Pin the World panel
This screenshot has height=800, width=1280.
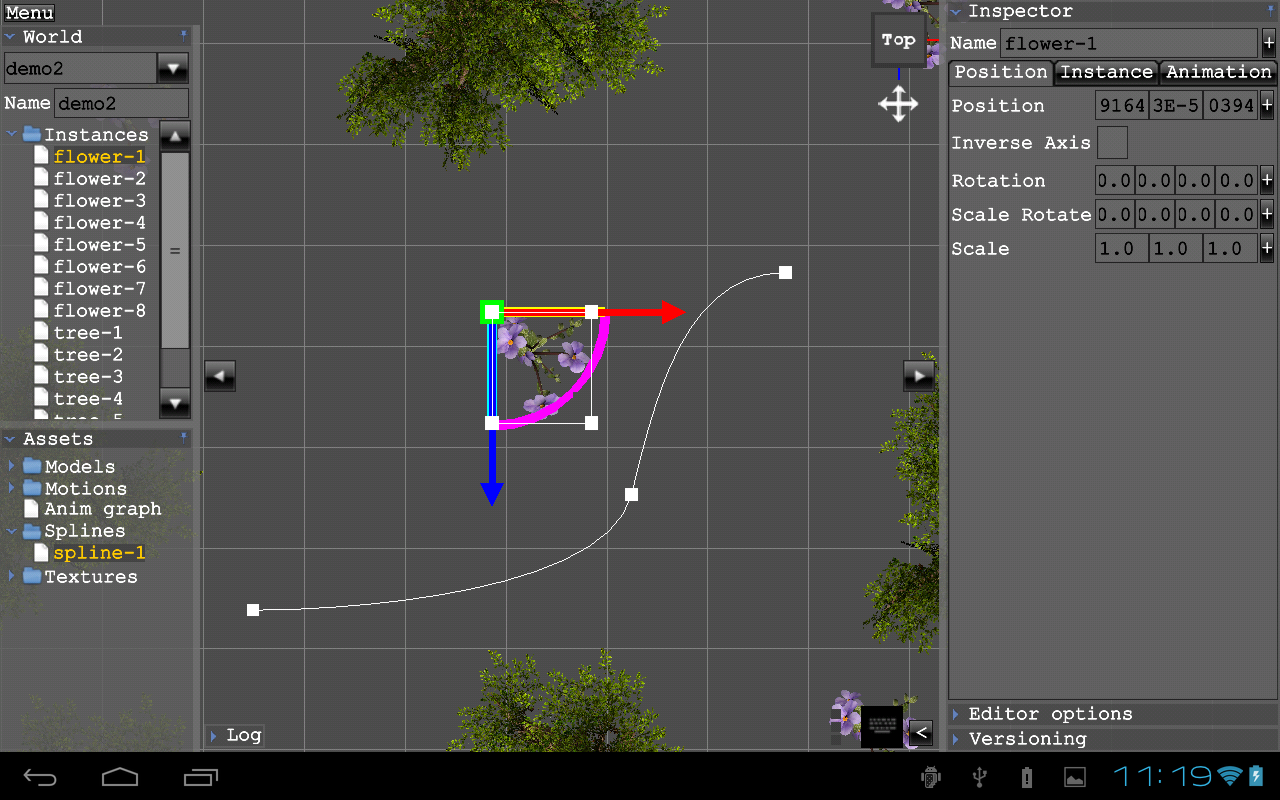pos(183,35)
